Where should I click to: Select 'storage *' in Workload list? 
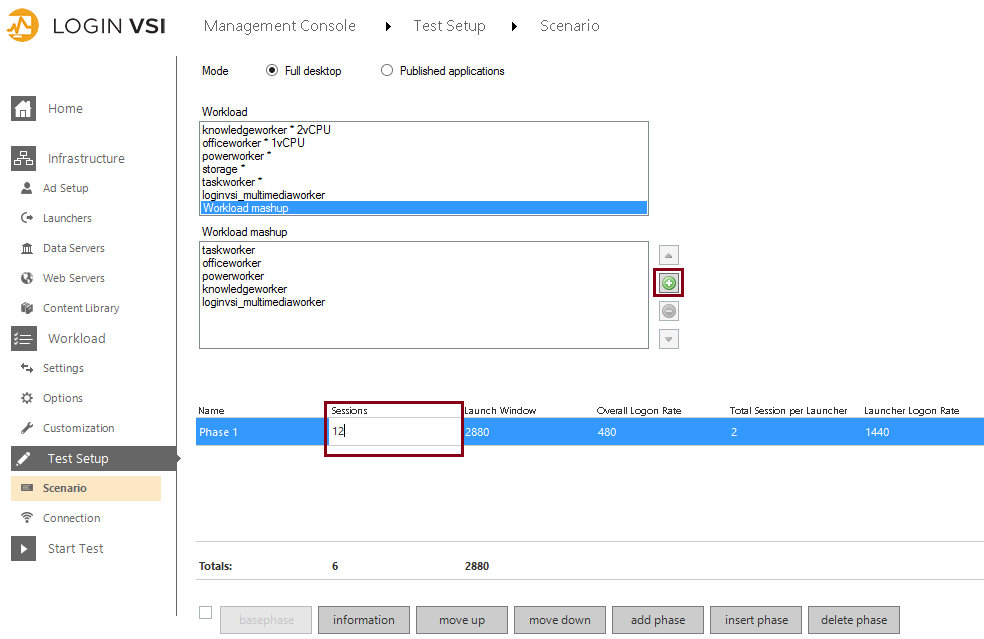pyautogui.click(x=424, y=169)
